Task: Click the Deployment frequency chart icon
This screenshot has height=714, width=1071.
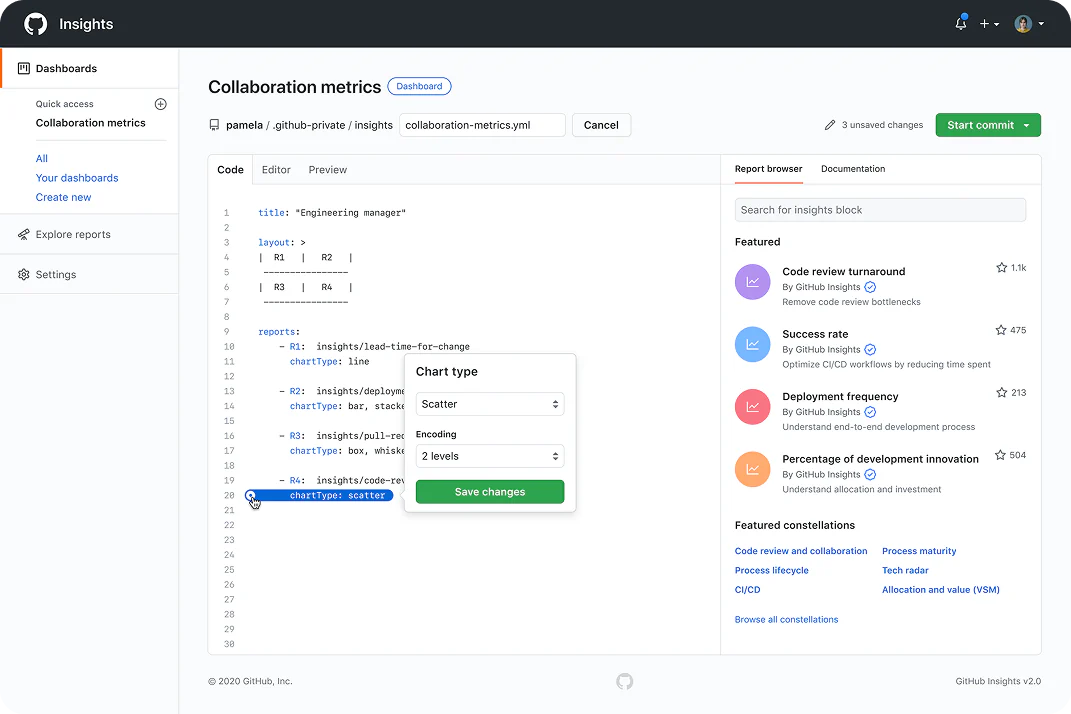Action: coord(753,407)
